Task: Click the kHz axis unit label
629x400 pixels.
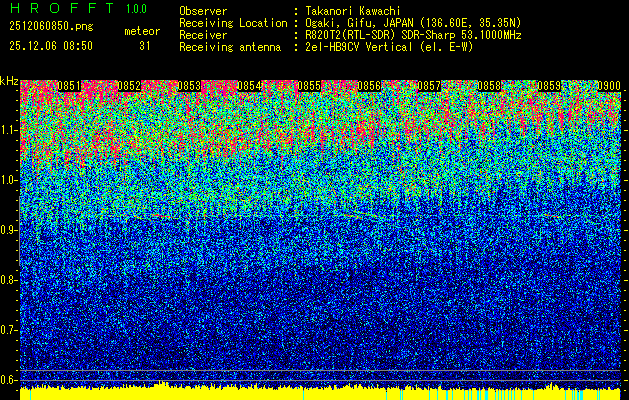Action: (10, 81)
